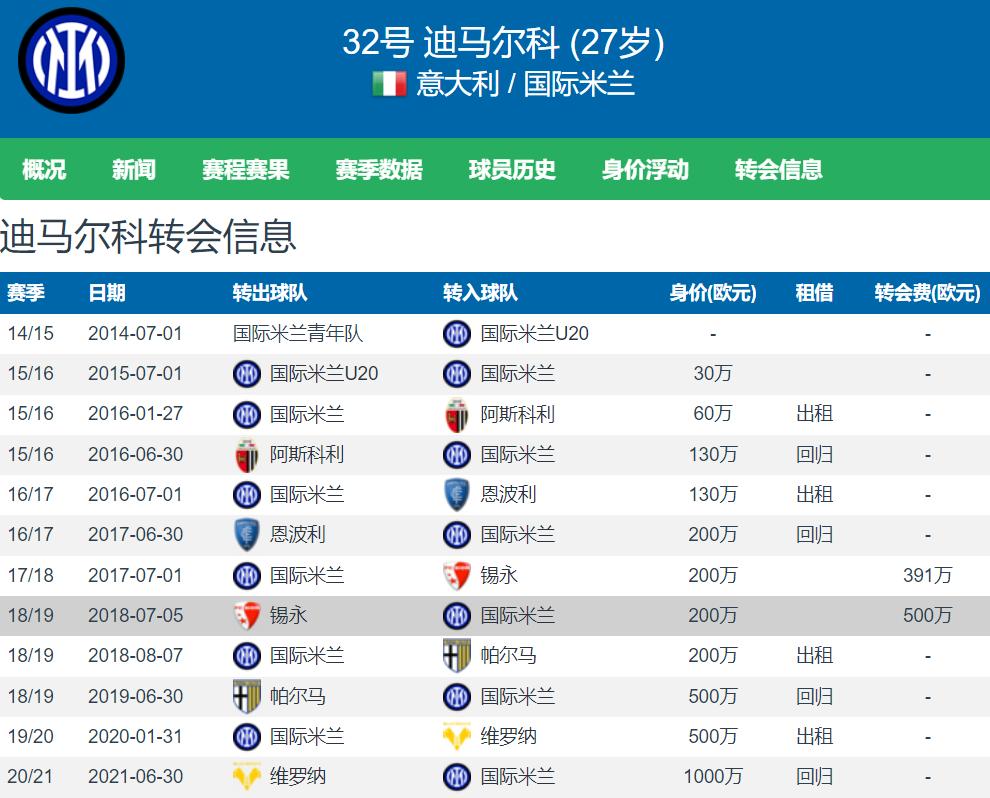Click the Italy flag icon
This screenshot has height=798, width=990.
click(x=389, y=84)
